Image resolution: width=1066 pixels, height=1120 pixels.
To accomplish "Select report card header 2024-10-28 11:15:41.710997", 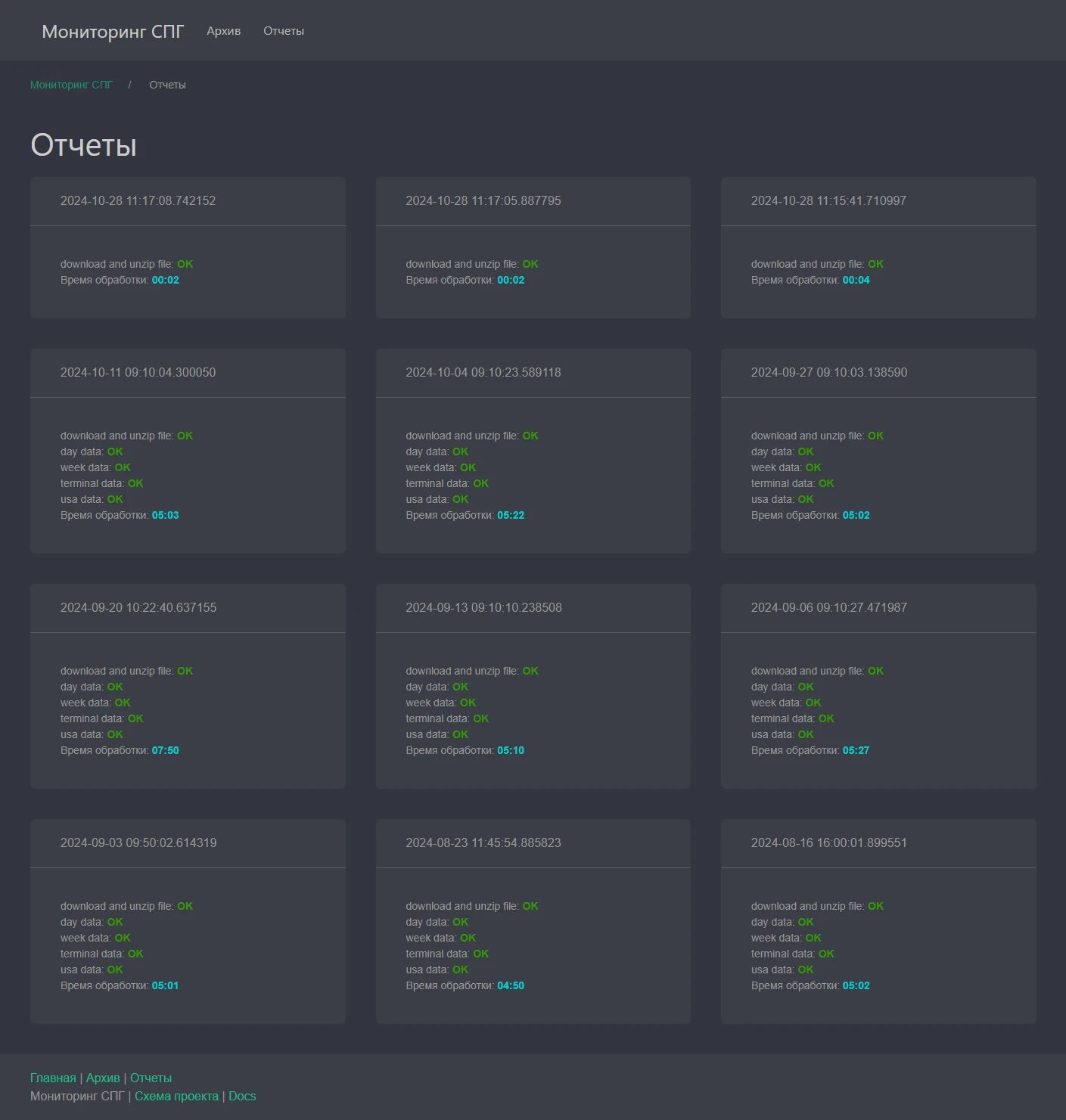I will pos(828,200).
